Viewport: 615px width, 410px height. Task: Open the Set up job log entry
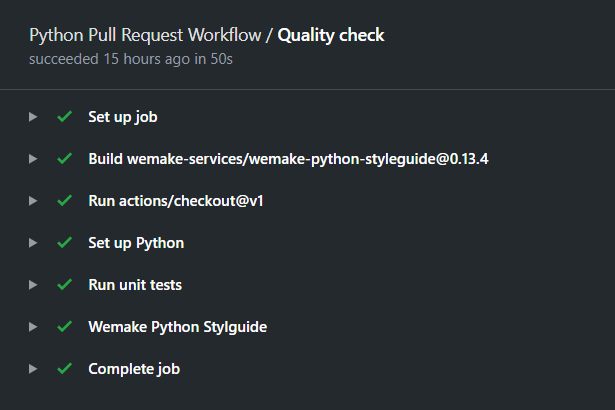coord(122,117)
